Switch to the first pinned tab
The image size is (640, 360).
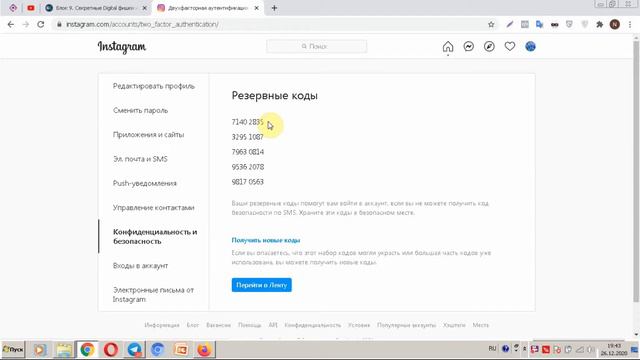click(13, 8)
